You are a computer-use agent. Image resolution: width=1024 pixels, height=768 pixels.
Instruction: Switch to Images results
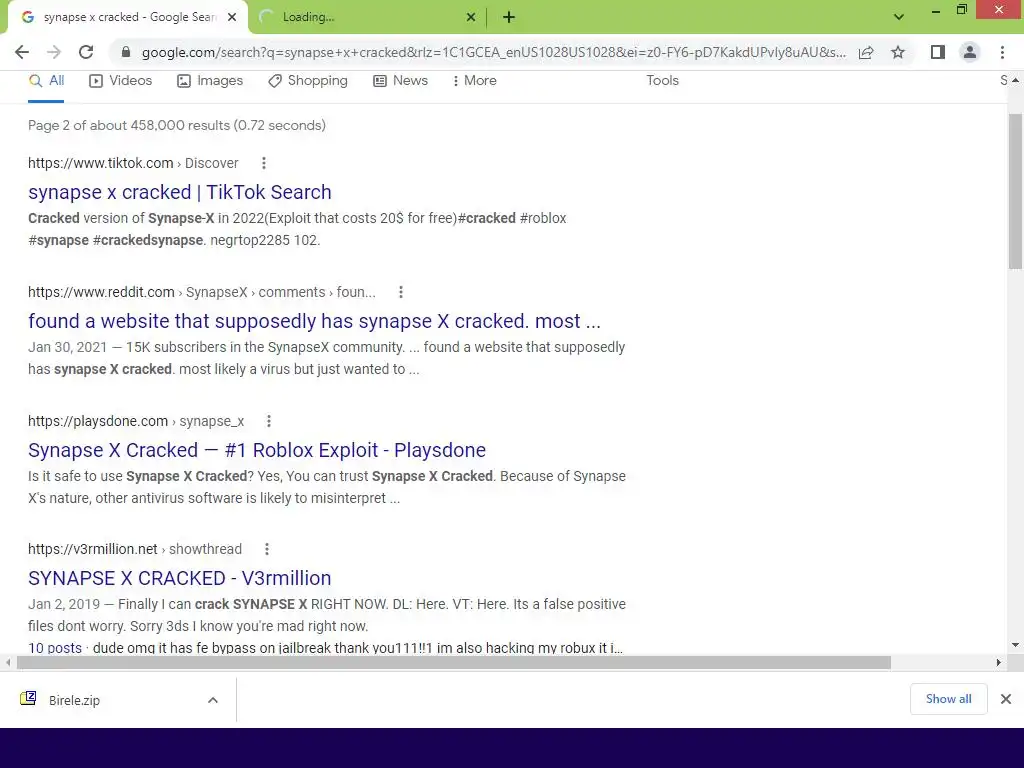coord(210,80)
